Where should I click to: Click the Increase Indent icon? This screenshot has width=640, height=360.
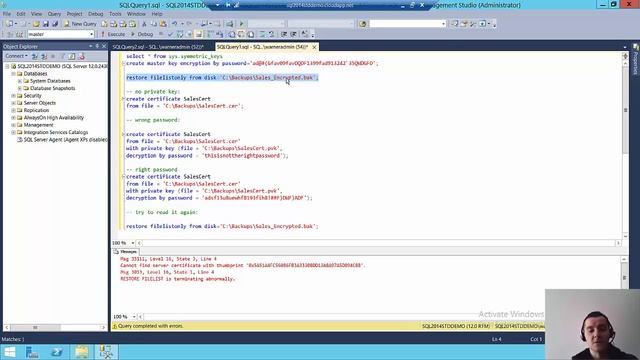tap(293, 34)
